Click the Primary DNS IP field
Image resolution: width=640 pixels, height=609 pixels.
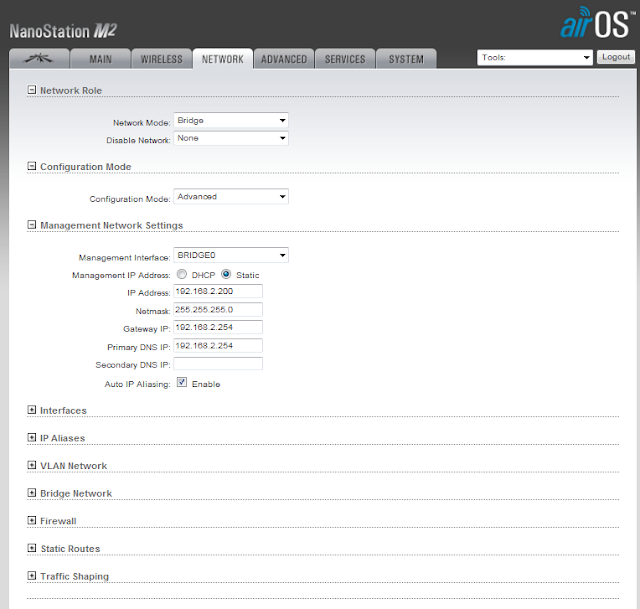218,346
